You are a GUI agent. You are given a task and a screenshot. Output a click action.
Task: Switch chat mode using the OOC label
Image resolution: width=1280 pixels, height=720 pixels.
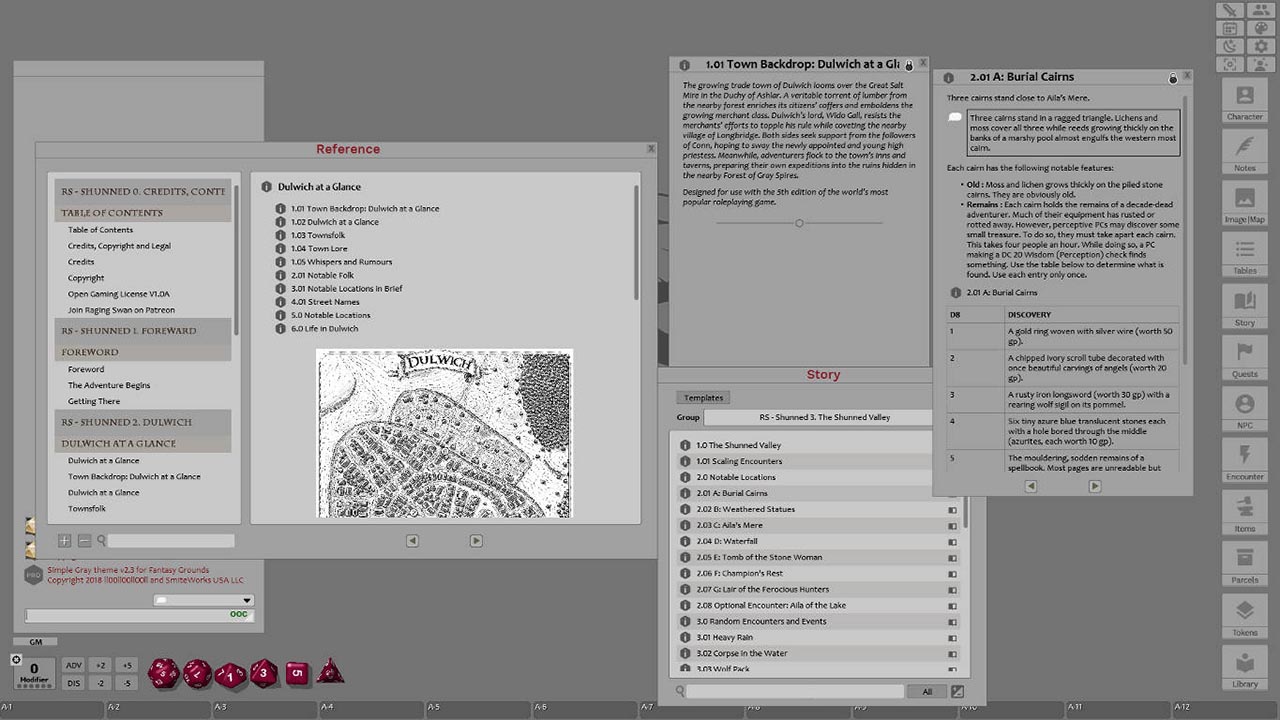pyautogui.click(x=239, y=614)
